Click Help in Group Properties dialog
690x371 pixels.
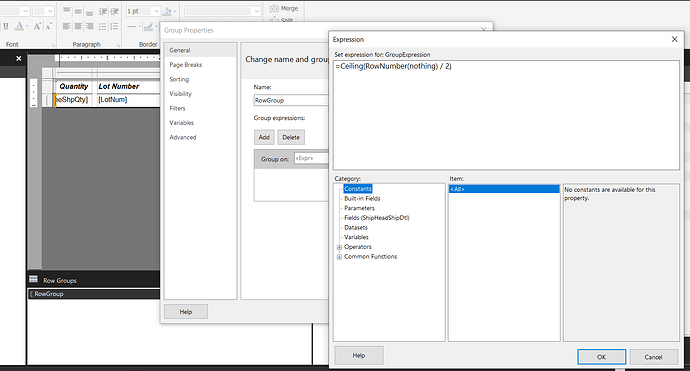click(186, 312)
